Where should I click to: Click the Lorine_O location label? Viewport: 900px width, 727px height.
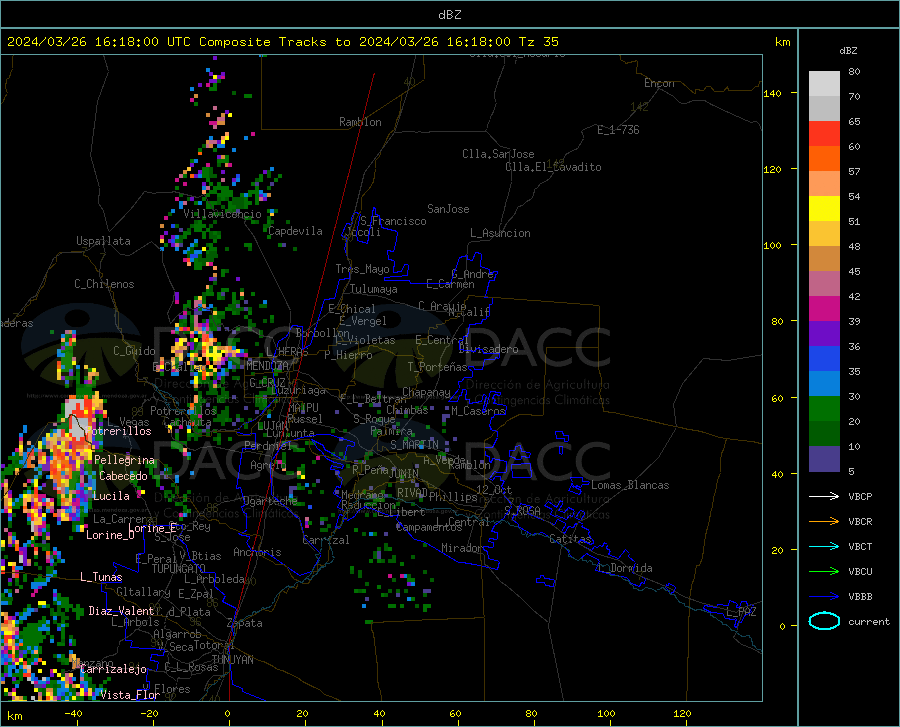[110, 535]
